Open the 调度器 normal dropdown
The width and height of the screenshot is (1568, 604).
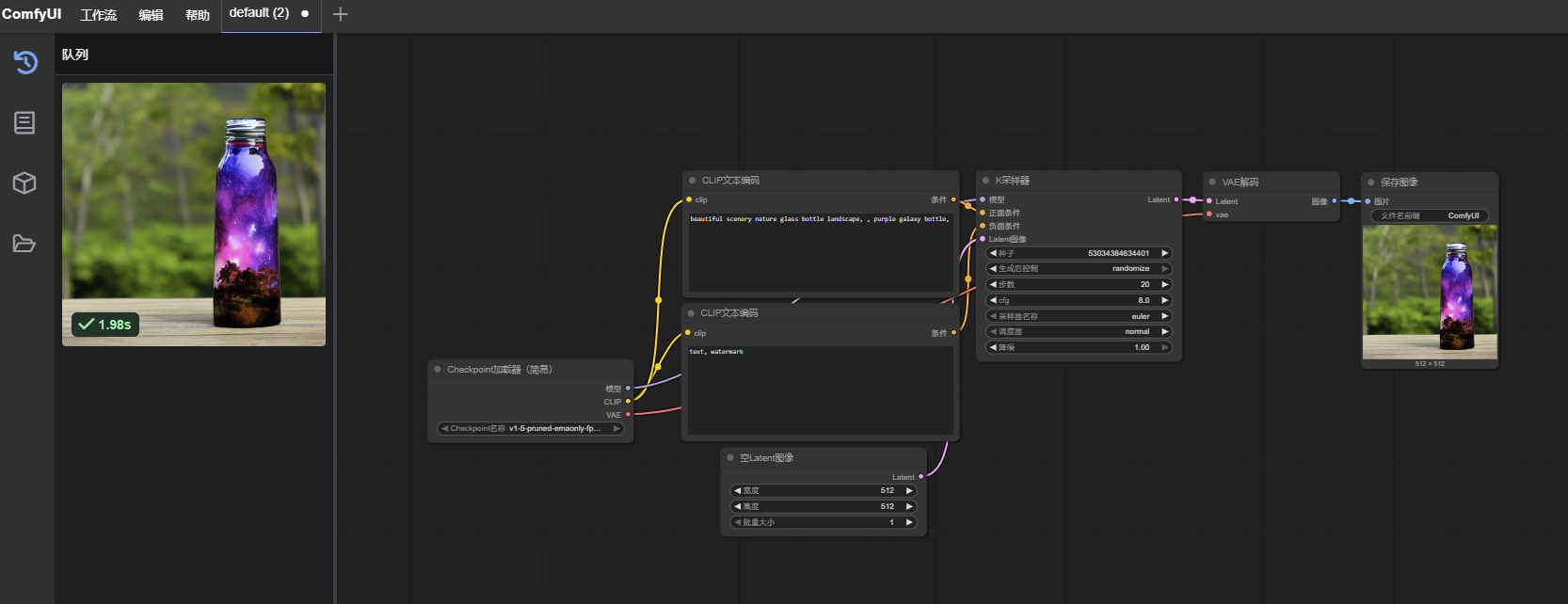[x=1079, y=331]
